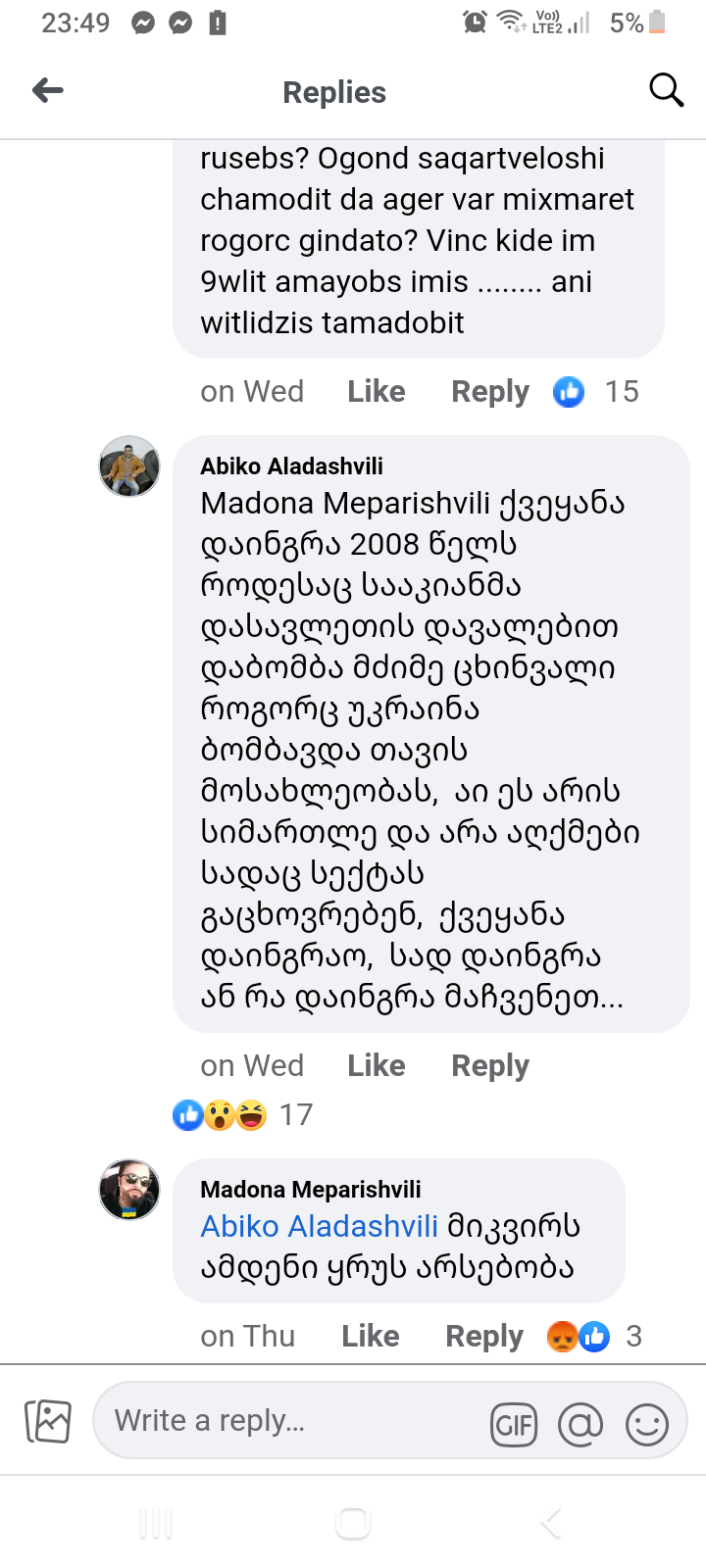Reply to Abiko Aladashvili's comment
This screenshot has height=1568, width=706.
pyautogui.click(x=489, y=1065)
